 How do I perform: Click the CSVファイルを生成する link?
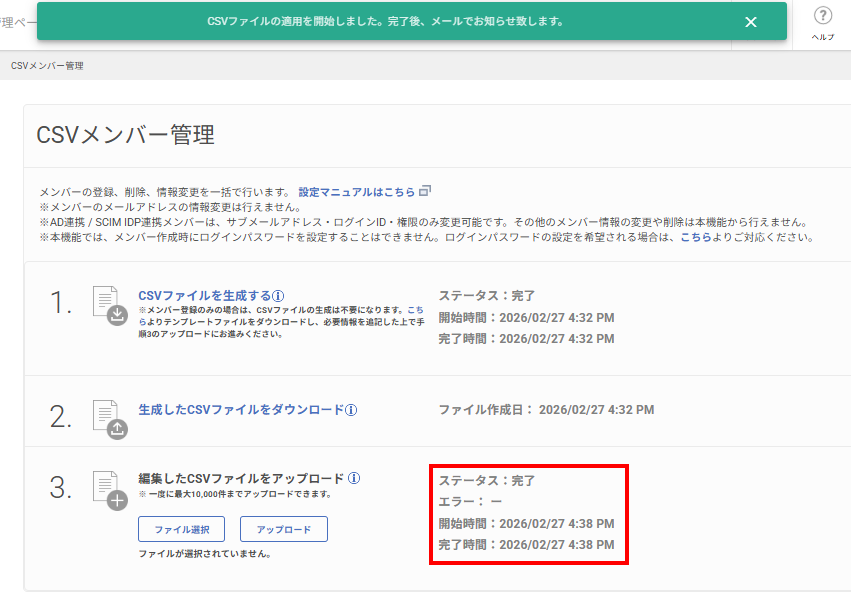(x=205, y=296)
